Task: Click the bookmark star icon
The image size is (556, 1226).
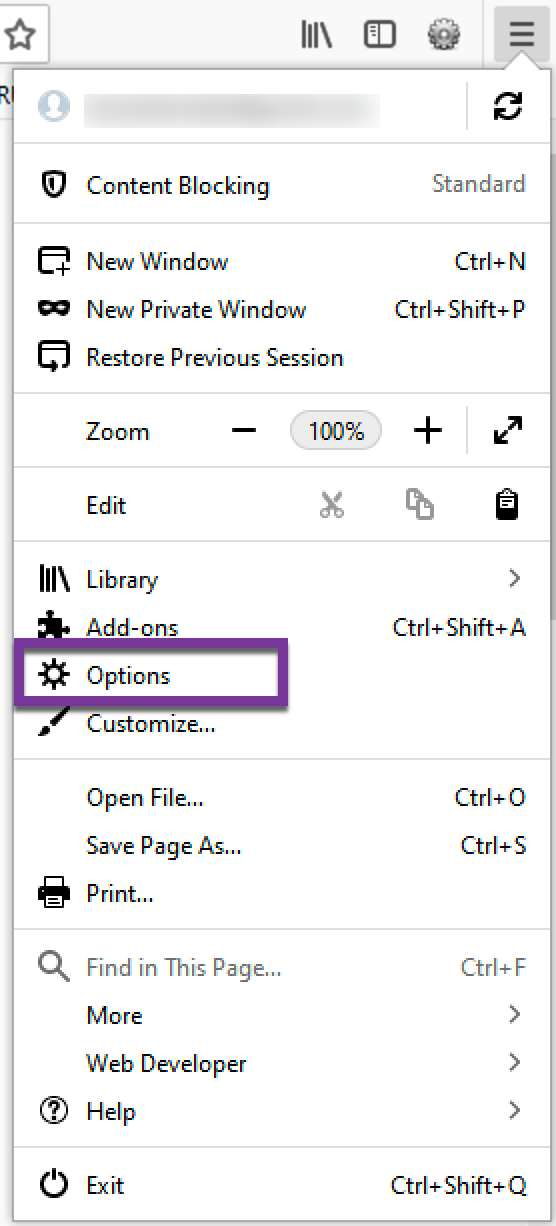Action: [20, 35]
